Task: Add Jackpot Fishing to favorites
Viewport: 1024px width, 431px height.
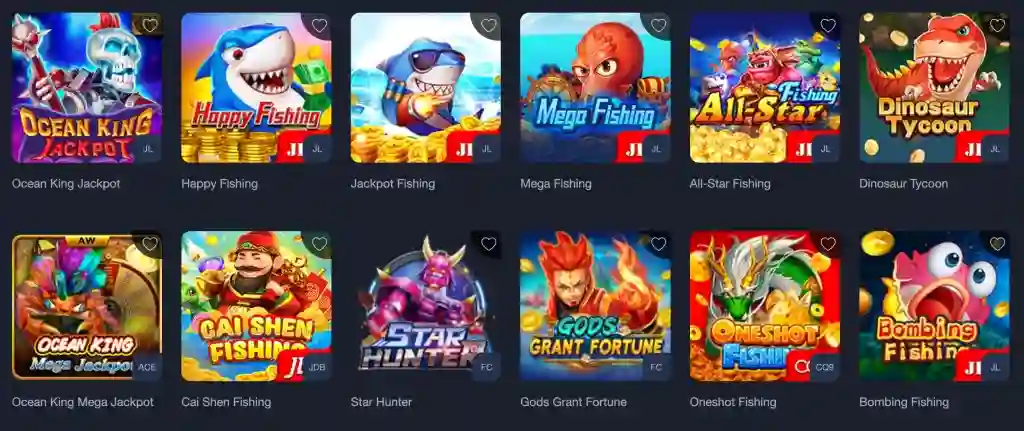Action: click(488, 25)
